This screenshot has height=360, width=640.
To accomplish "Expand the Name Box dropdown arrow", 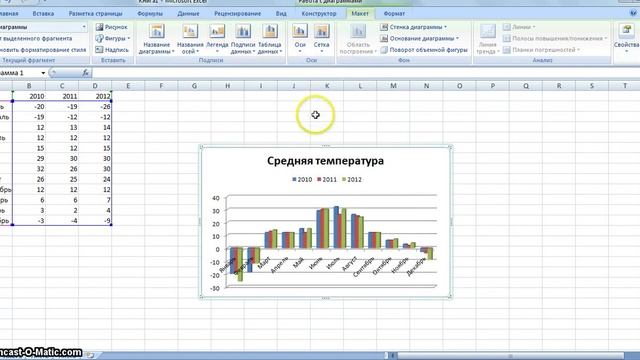I will (43, 73).
